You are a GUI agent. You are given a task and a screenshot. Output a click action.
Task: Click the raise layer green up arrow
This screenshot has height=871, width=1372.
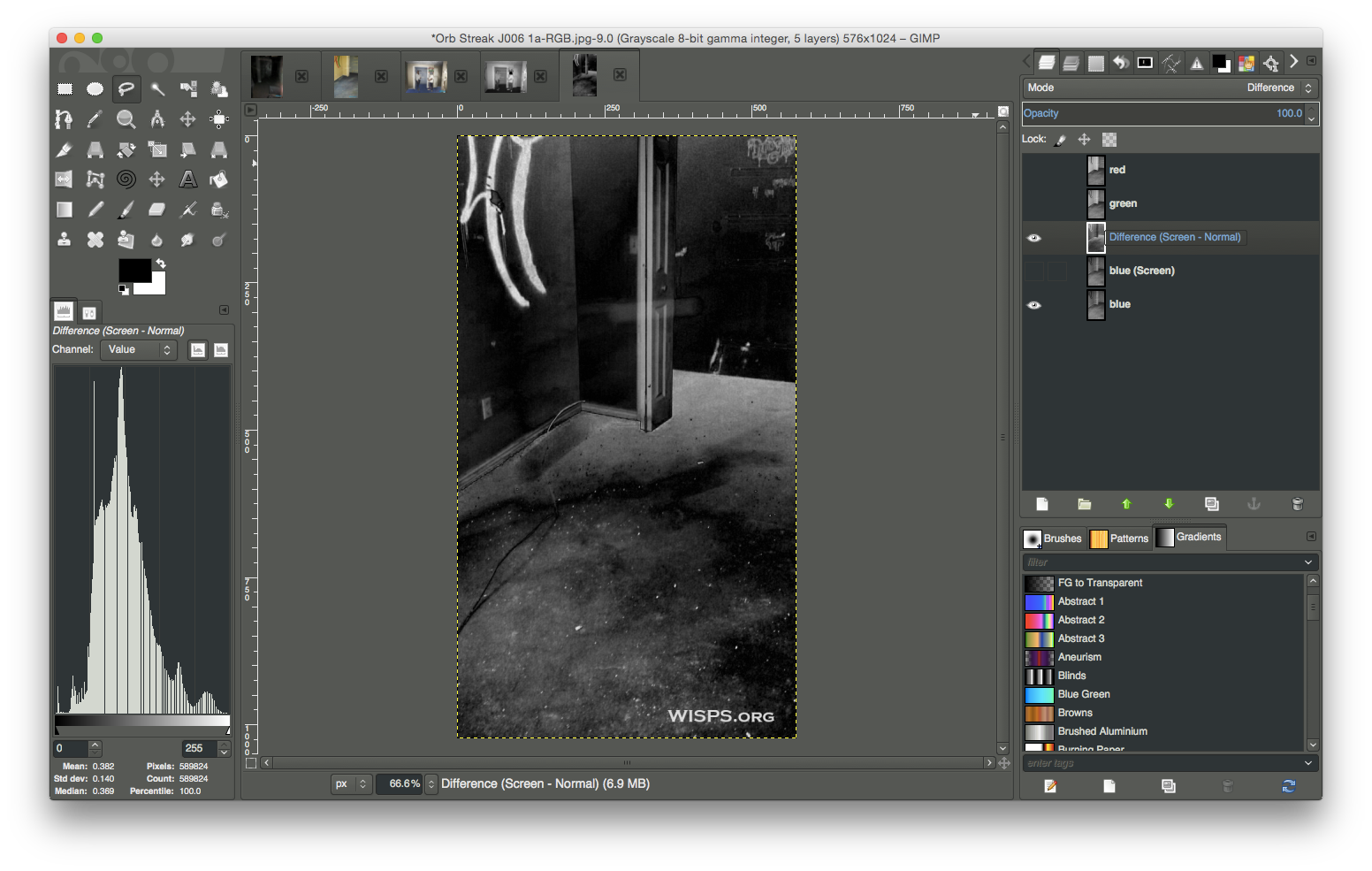point(1126,504)
